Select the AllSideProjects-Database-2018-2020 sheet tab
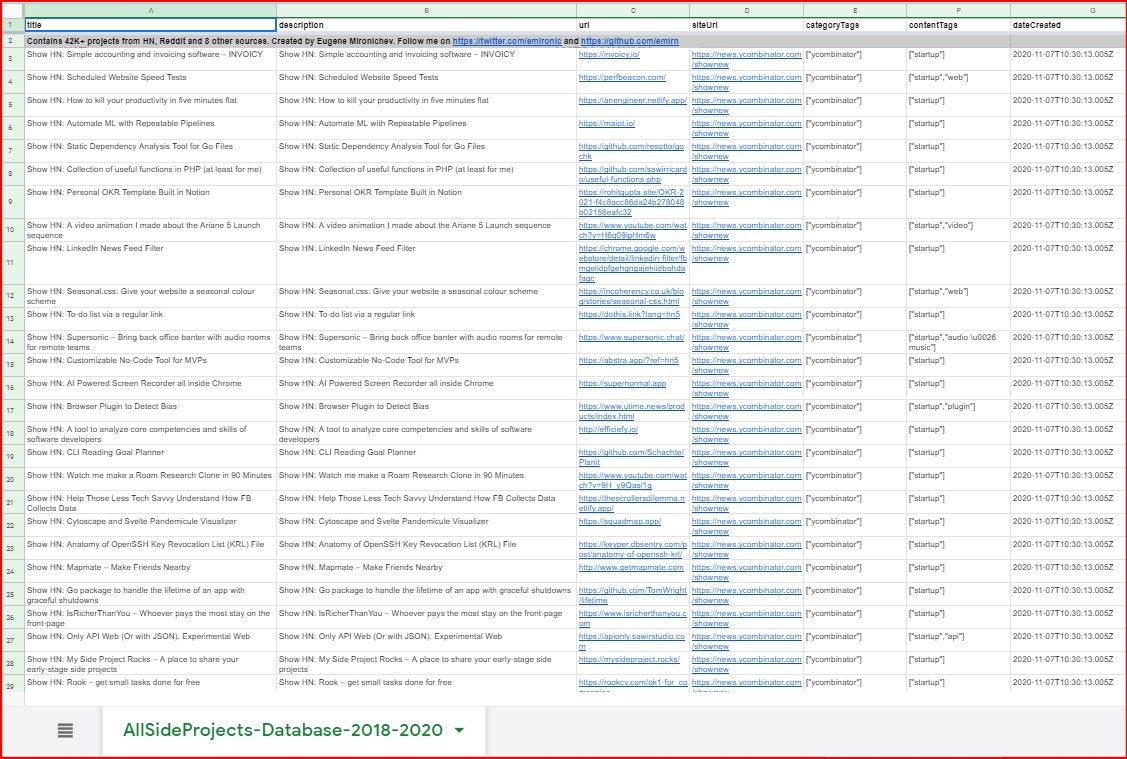 [290, 730]
